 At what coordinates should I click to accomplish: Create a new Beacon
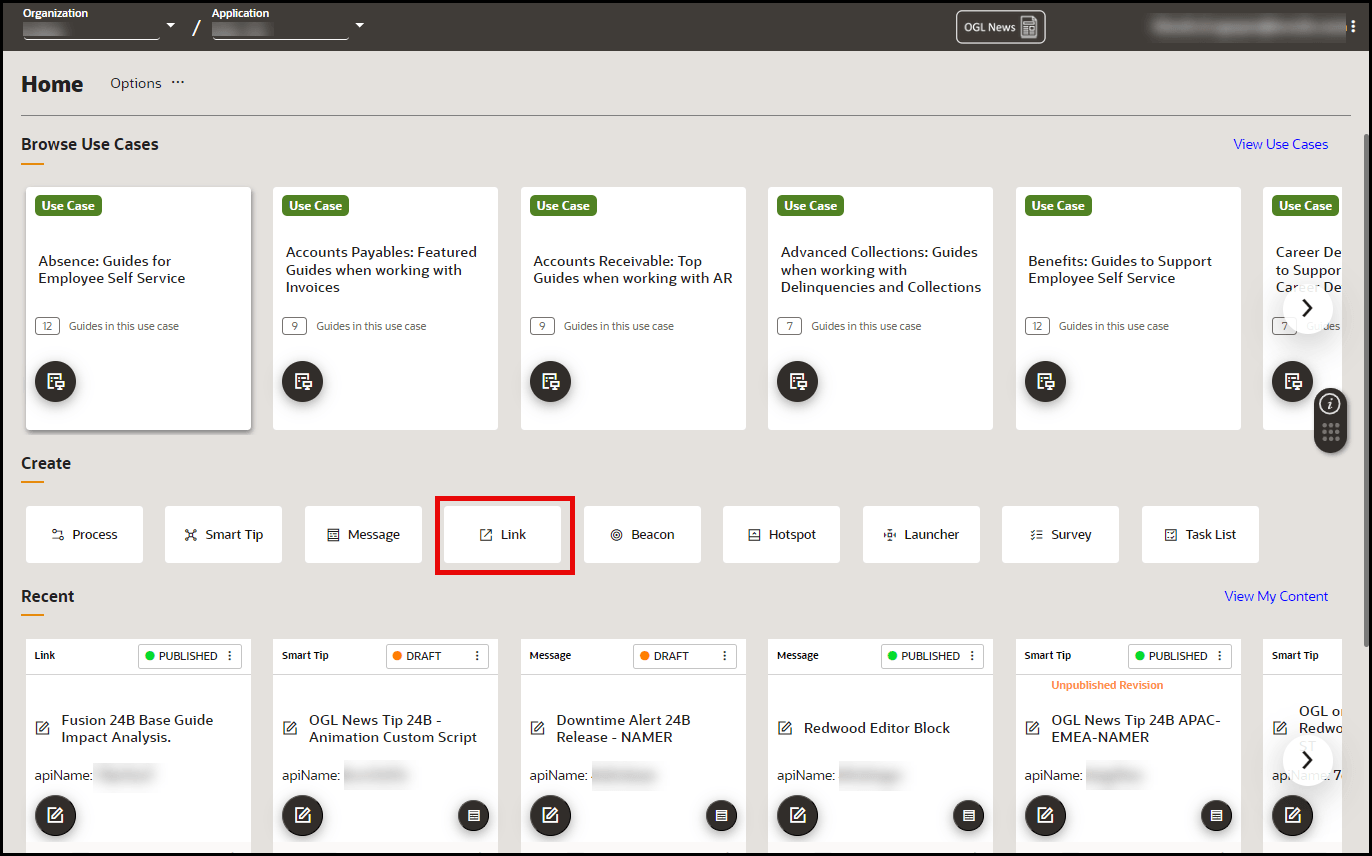click(x=642, y=534)
